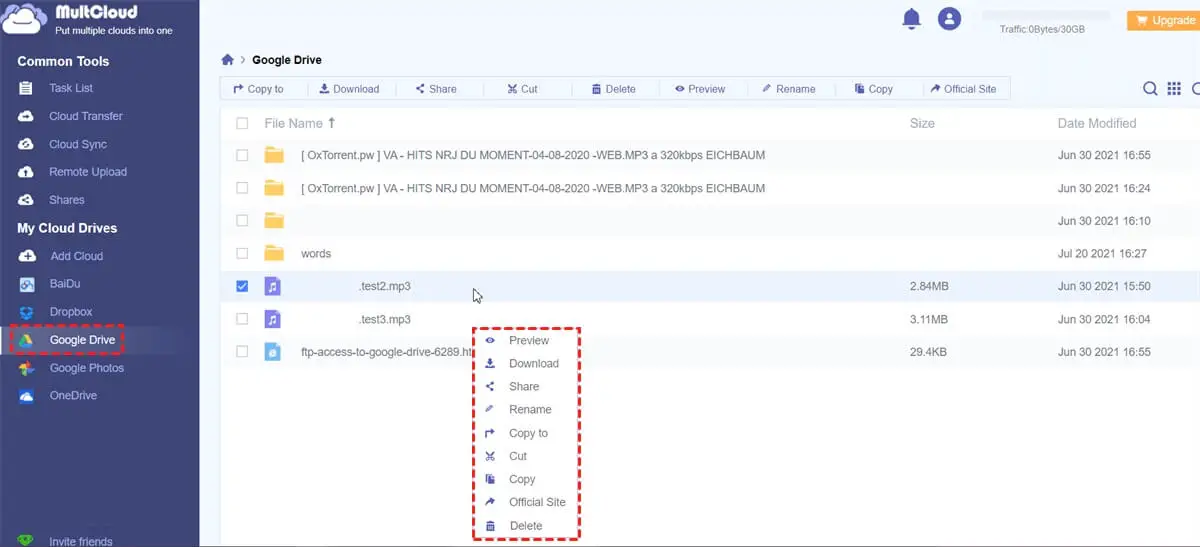Check the ftp-access-to-google-drive file checkbox

pyautogui.click(x=242, y=352)
